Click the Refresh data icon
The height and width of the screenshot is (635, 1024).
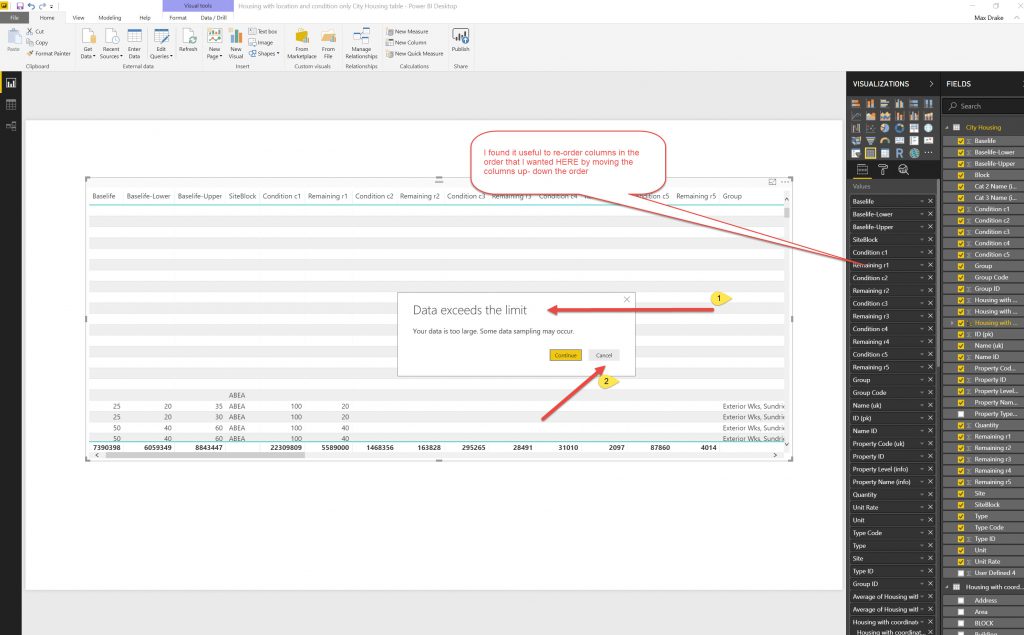tap(188, 39)
